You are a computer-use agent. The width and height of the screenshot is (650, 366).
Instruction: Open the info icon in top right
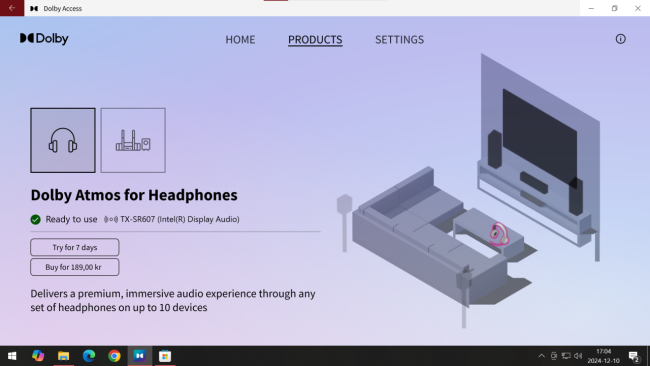tap(621, 39)
